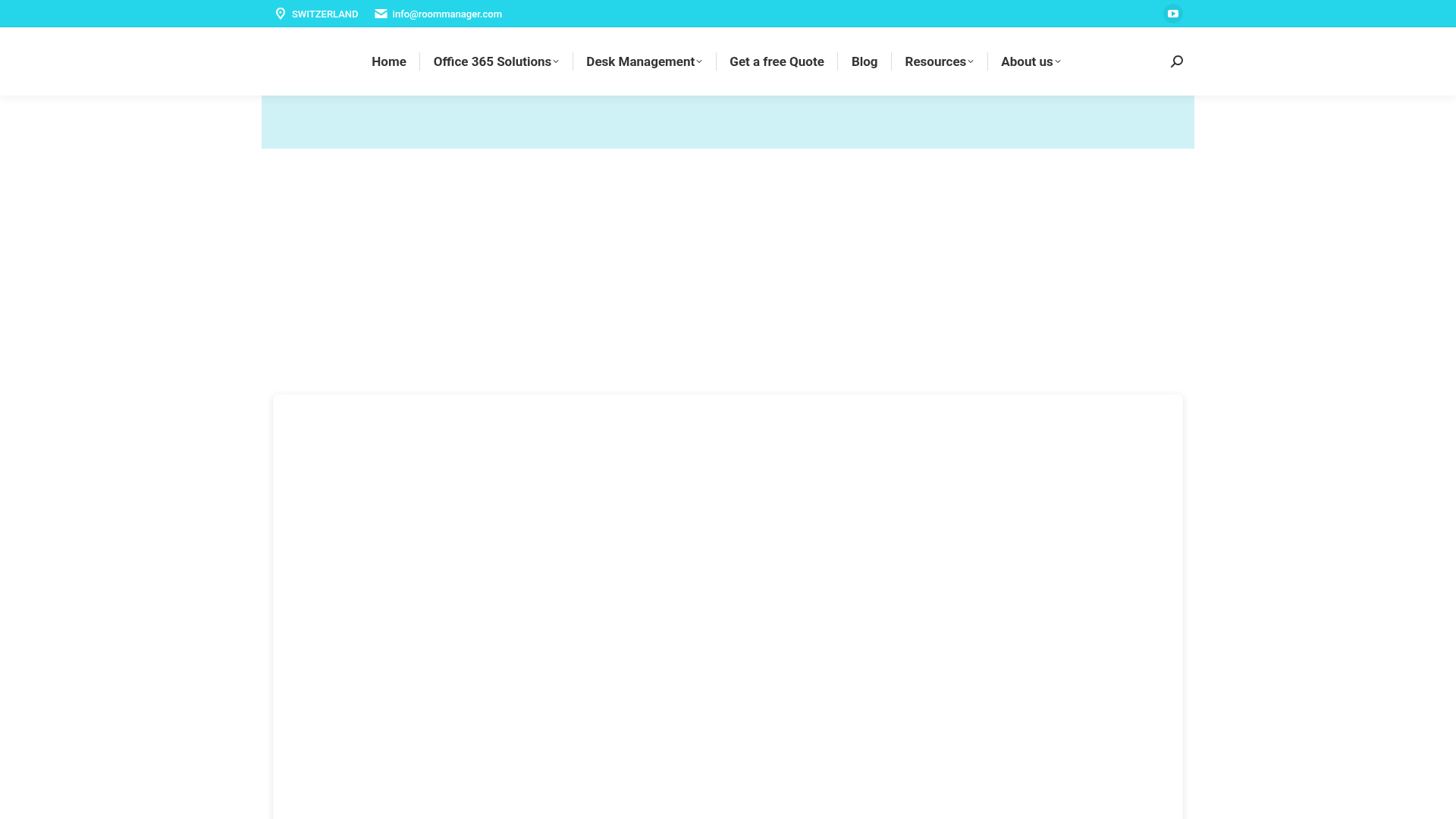Open the search magnifier icon
Screen dimensions: 1456x819
[x=1176, y=61]
